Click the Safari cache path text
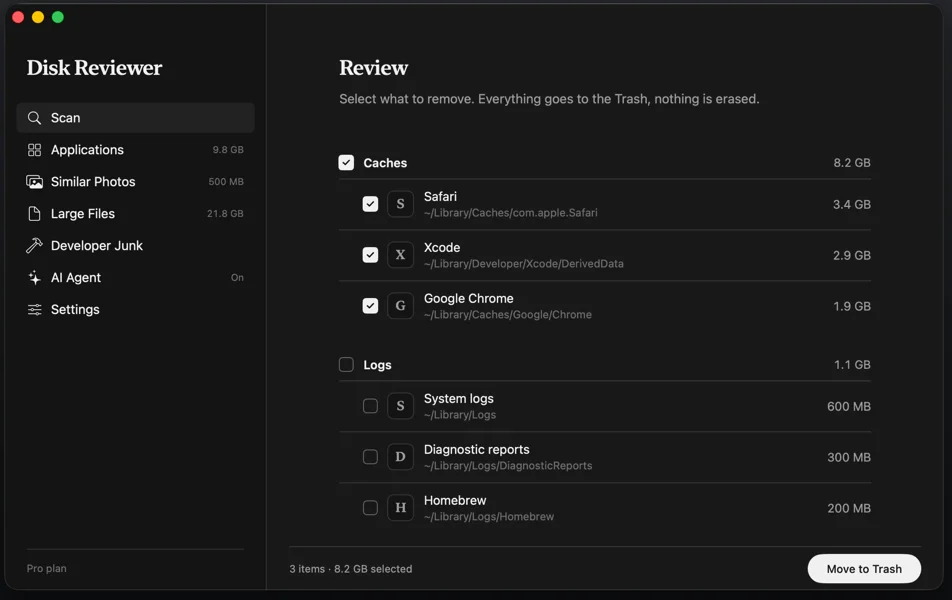Image resolution: width=952 pixels, height=600 pixels. pos(511,213)
